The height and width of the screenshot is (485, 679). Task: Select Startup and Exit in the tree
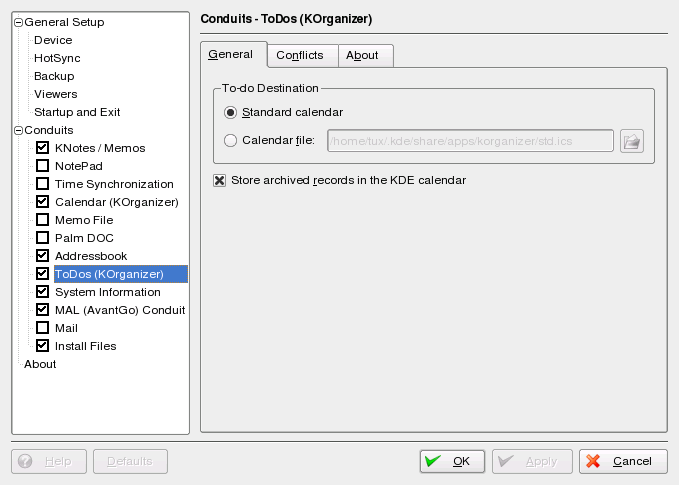point(77,112)
